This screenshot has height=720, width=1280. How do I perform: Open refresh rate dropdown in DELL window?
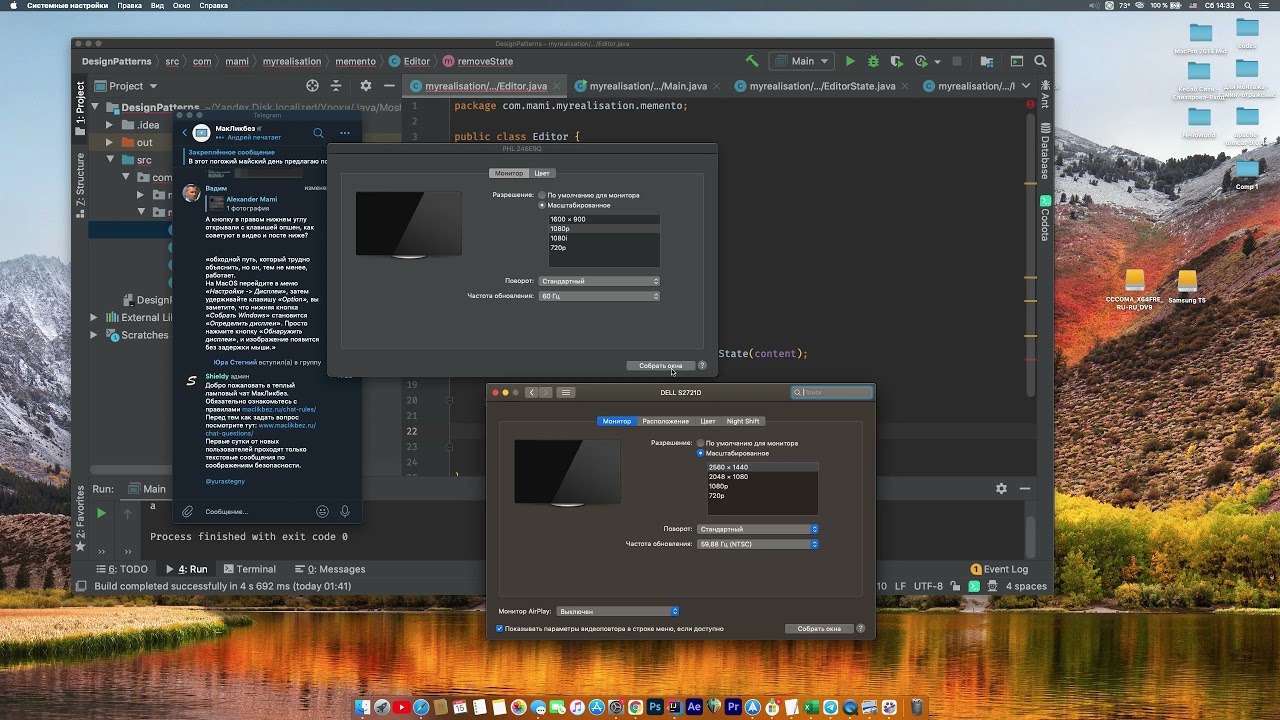pyautogui.click(x=758, y=544)
